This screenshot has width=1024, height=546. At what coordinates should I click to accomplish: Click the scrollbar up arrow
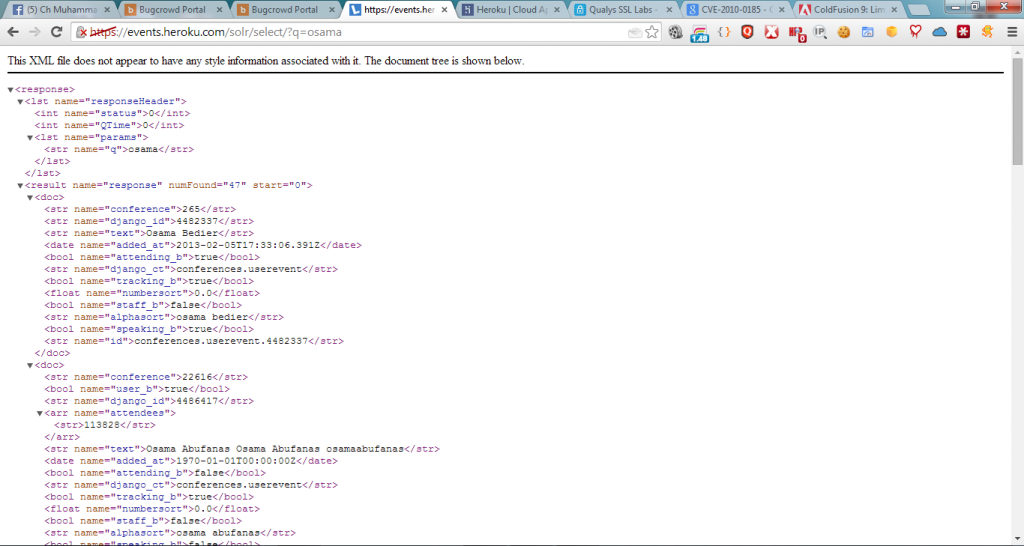click(x=1017, y=52)
